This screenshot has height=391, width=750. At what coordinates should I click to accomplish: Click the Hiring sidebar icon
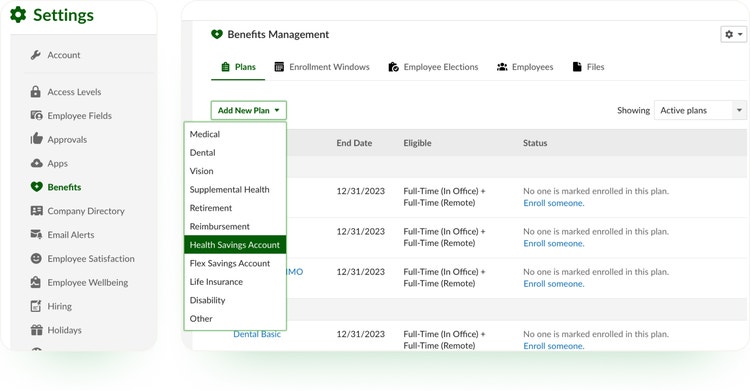(x=36, y=306)
